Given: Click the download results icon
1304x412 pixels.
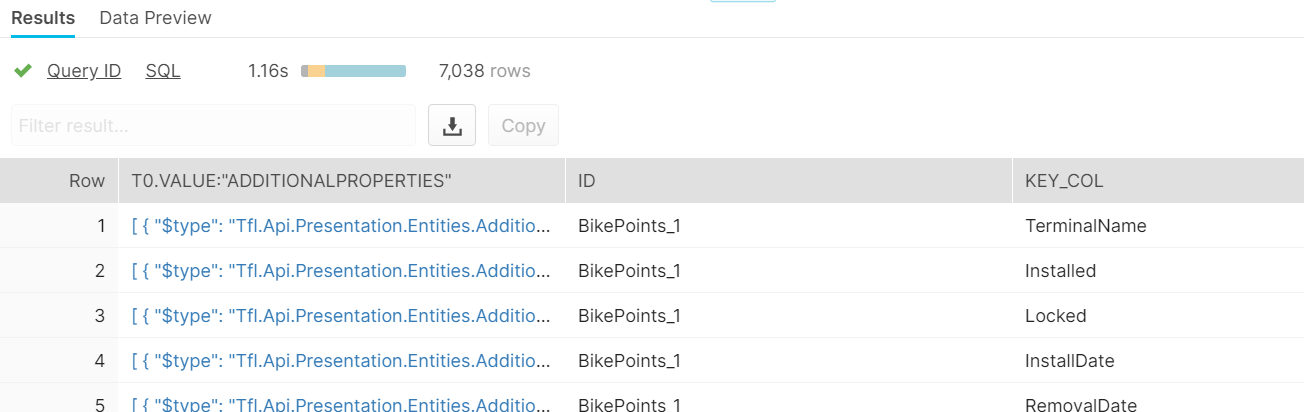Looking at the screenshot, I should click(x=452, y=126).
